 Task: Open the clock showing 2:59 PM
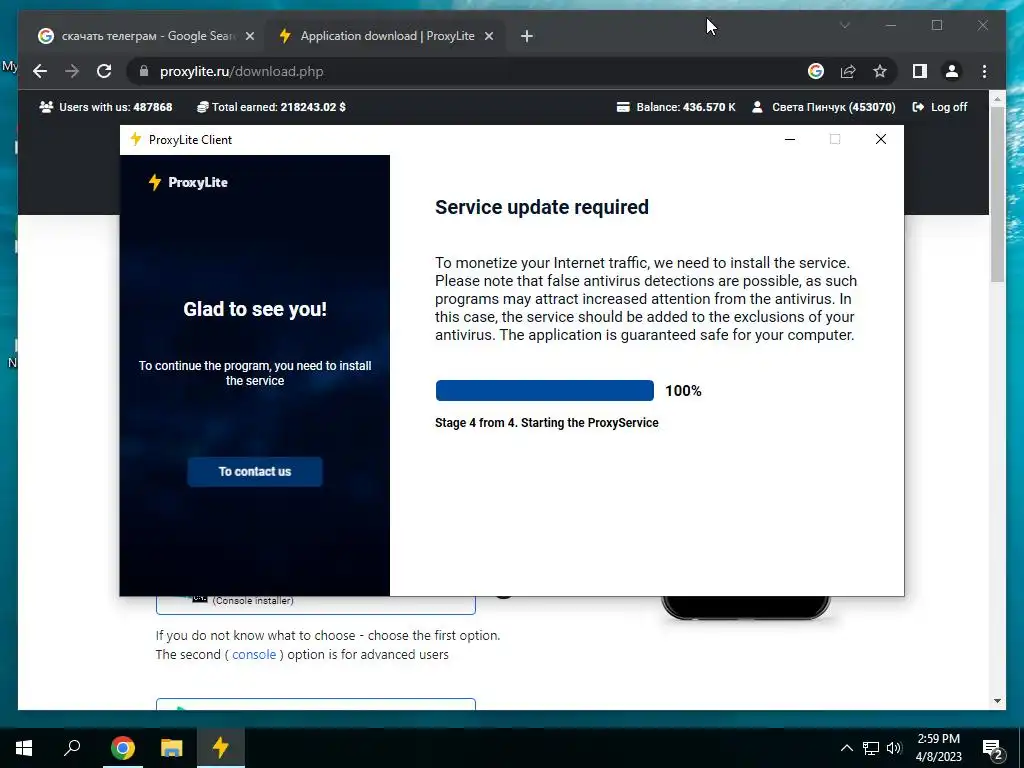pyautogui.click(x=938, y=748)
